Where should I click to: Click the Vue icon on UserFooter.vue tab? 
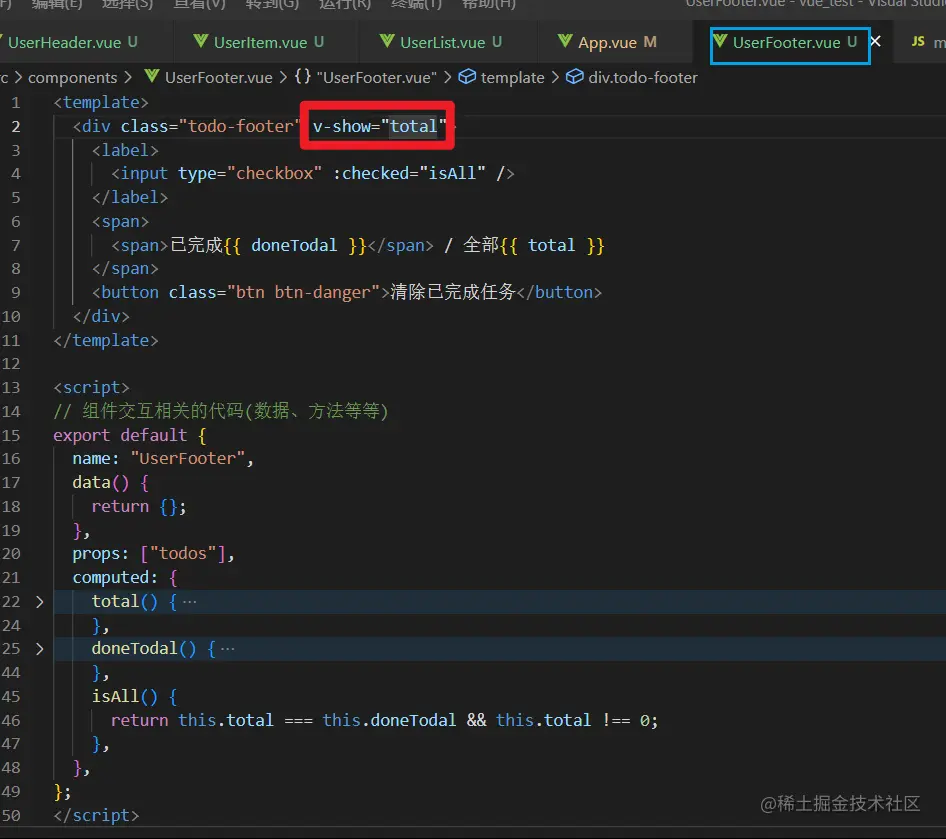pos(720,41)
